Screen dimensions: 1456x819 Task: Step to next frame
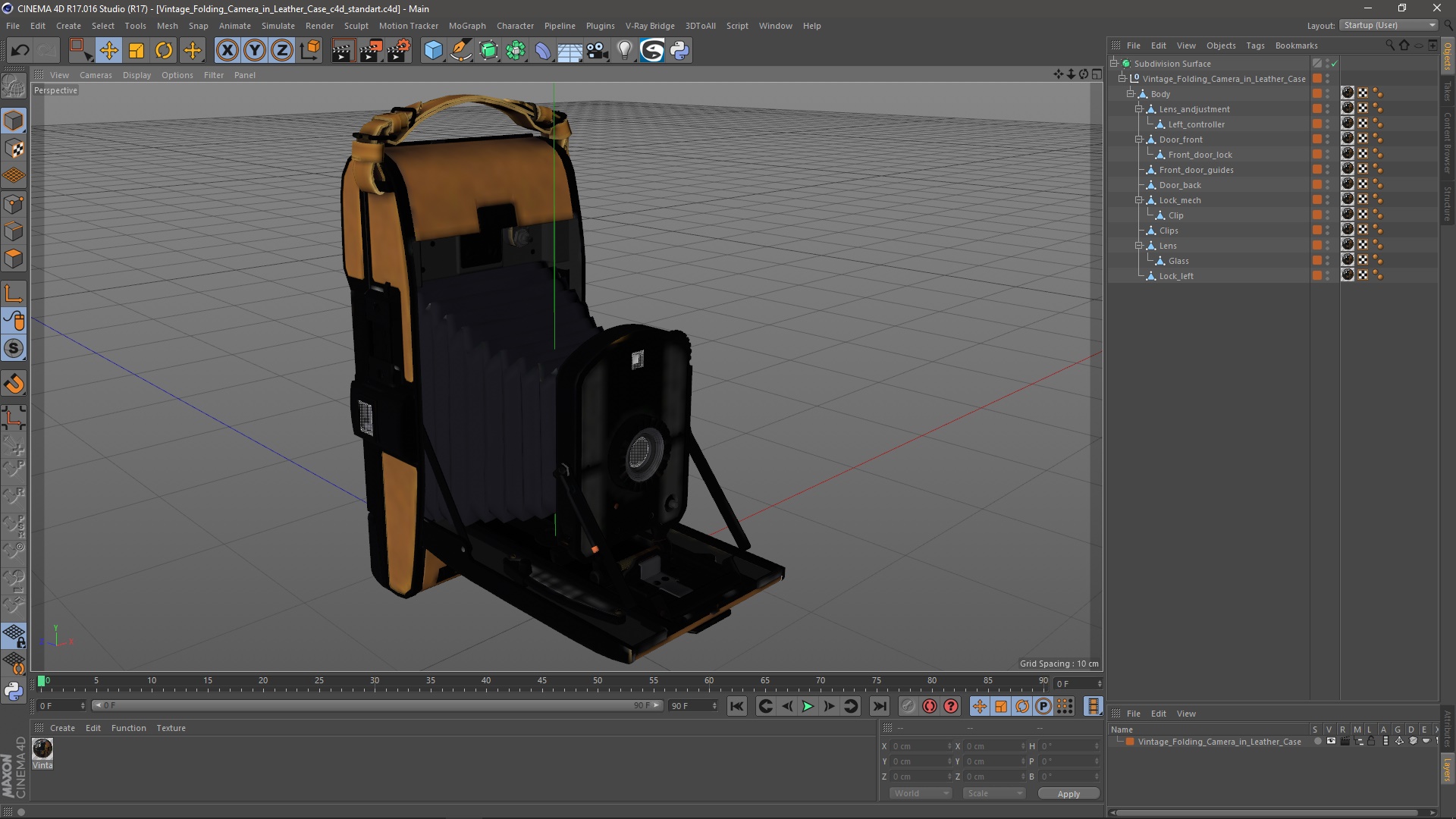[829, 707]
